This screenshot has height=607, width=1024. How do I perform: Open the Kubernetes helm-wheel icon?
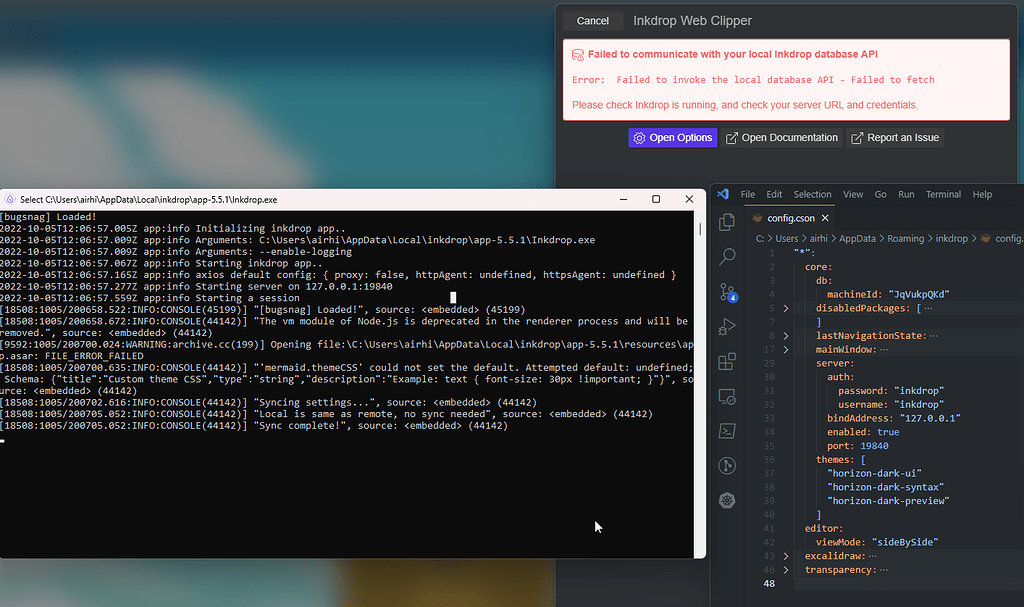[x=728, y=500]
